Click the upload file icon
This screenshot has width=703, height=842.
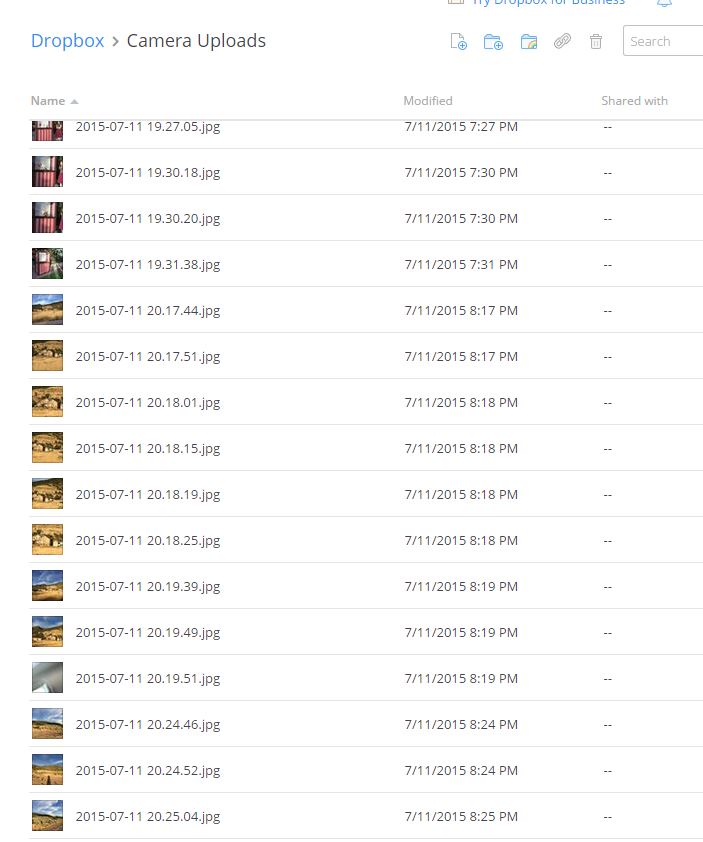(458, 41)
